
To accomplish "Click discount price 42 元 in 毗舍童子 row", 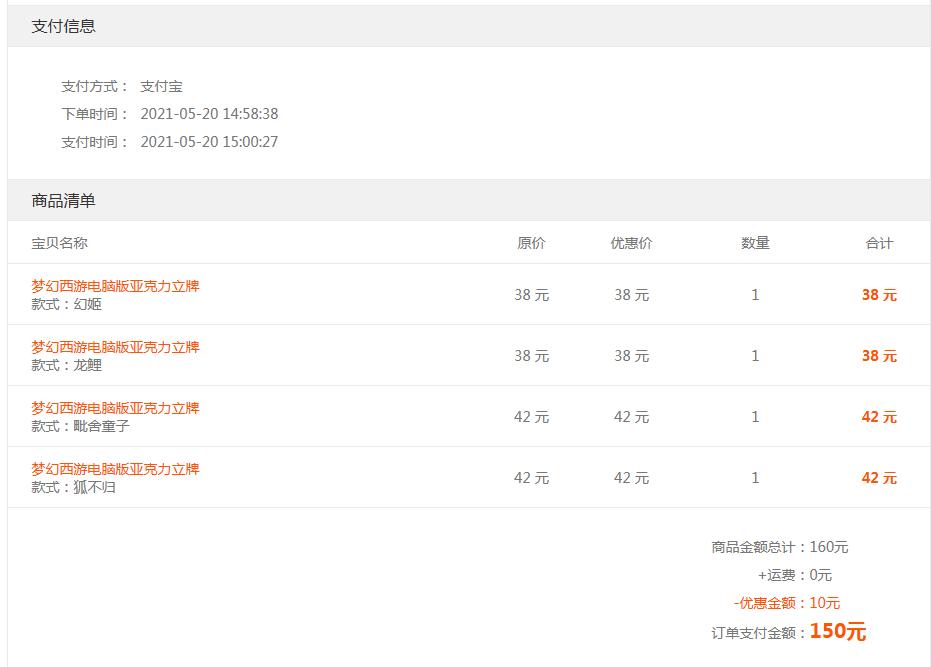I will tap(631, 417).
